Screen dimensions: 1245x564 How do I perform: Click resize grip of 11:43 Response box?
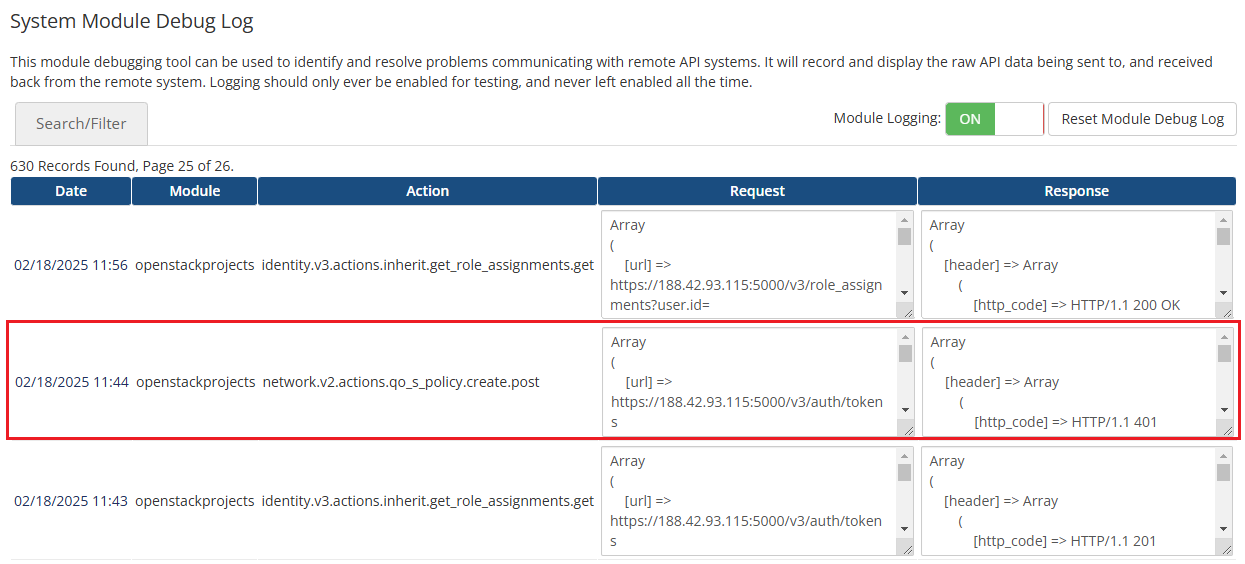(x=1224, y=548)
